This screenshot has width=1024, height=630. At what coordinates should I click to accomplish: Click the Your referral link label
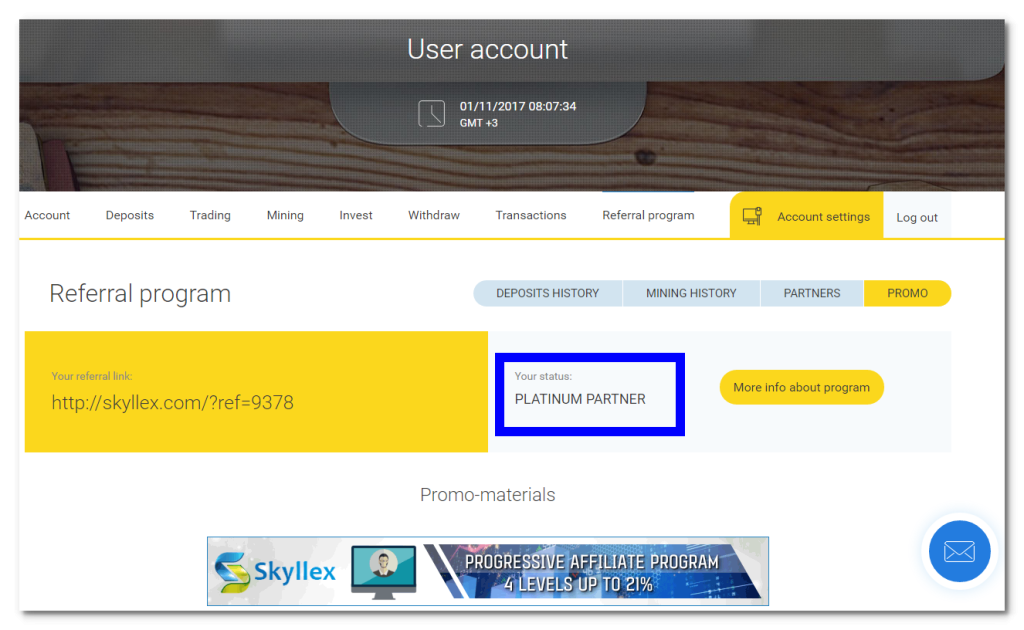coord(92,376)
